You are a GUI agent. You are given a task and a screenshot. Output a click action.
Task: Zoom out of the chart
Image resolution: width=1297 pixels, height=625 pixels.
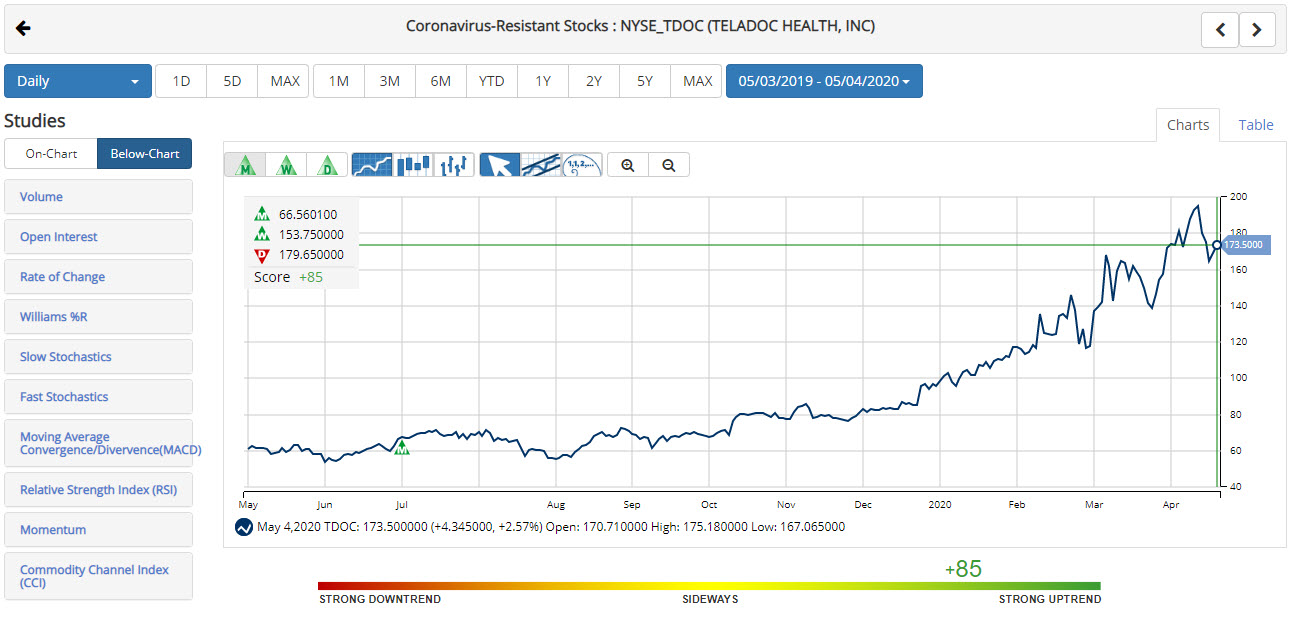point(669,165)
